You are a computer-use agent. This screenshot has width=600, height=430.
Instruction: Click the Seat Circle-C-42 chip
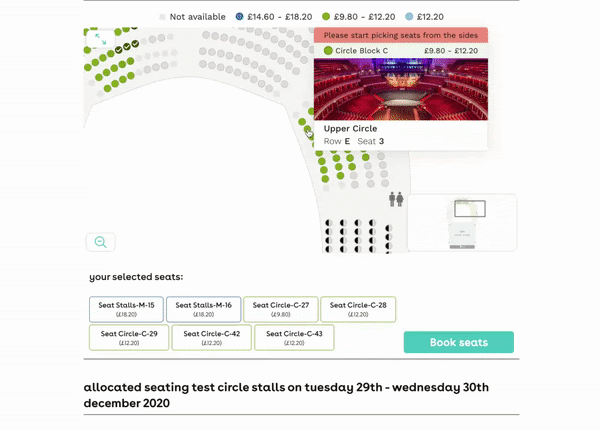point(212,337)
